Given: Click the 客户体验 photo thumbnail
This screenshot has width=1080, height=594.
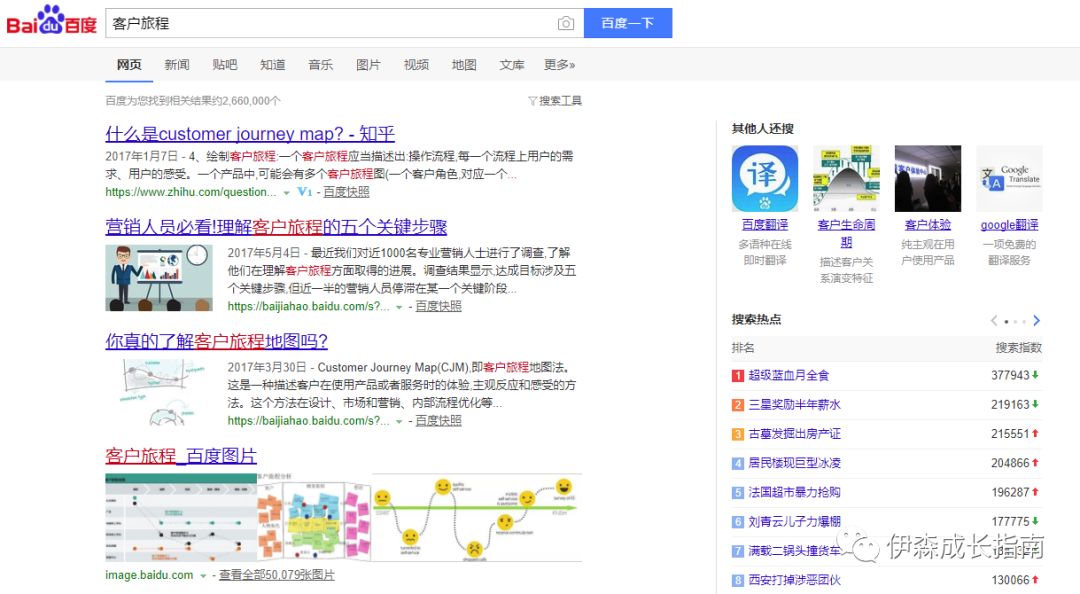Looking at the screenshot, I should [x=928, y=178].
